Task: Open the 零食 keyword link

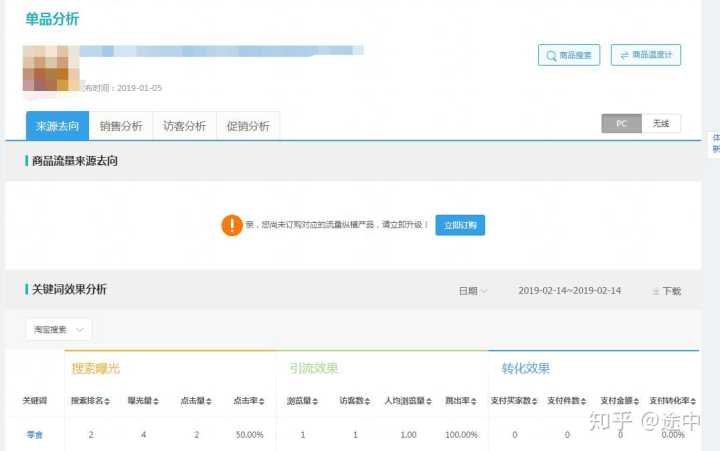Action: (x=34, y=435)
